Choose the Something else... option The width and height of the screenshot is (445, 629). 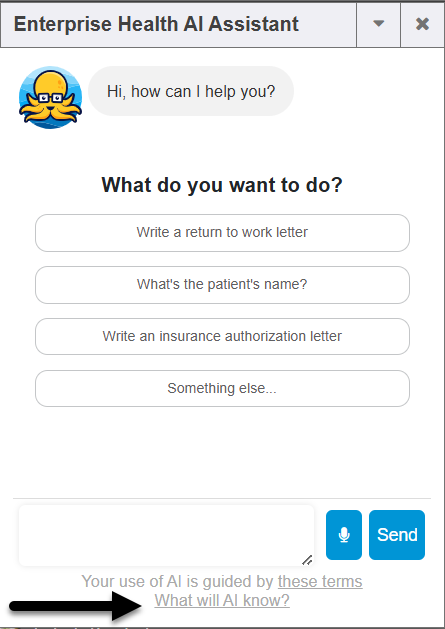pos(222,388)
